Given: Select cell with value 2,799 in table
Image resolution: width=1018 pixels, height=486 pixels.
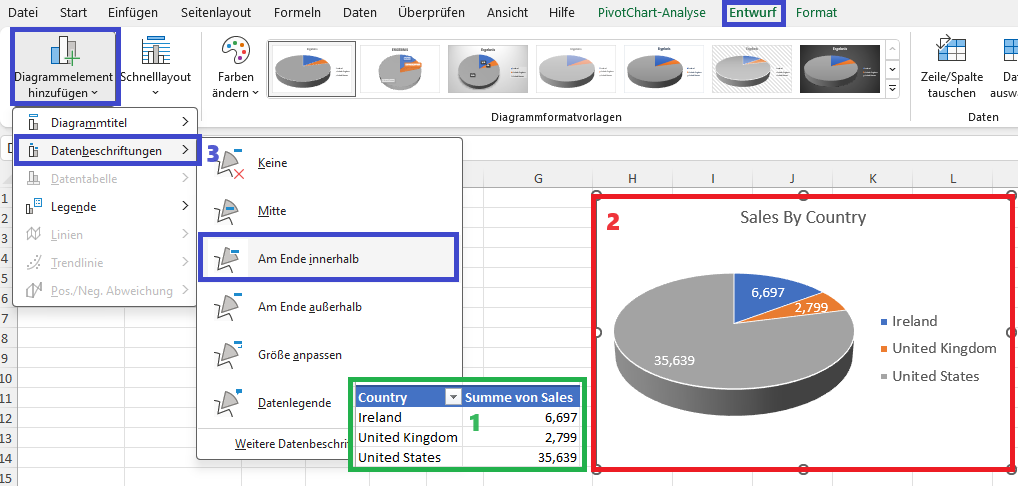Looking at the screenshot, I should 521,437.
